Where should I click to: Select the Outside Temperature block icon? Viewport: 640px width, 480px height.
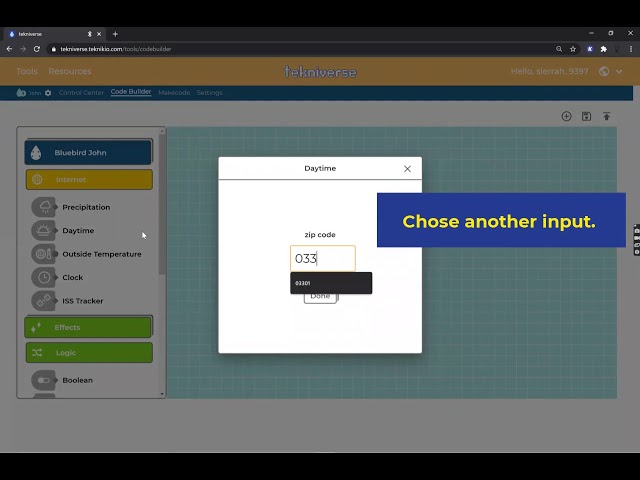tap(44, 254)
